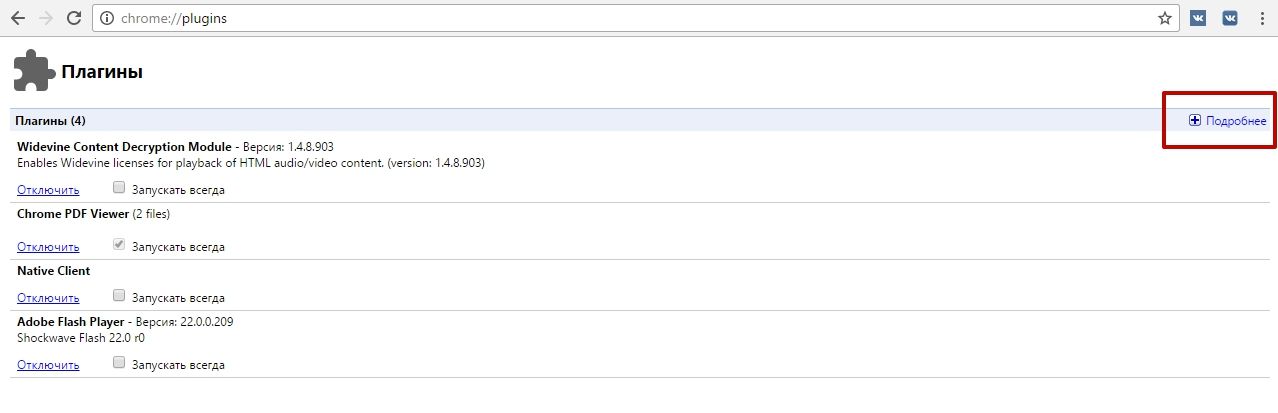The image size is (1278, 413).
Task: Open second VK extension icon in toolbar
Action: (x=1231, y=18)
